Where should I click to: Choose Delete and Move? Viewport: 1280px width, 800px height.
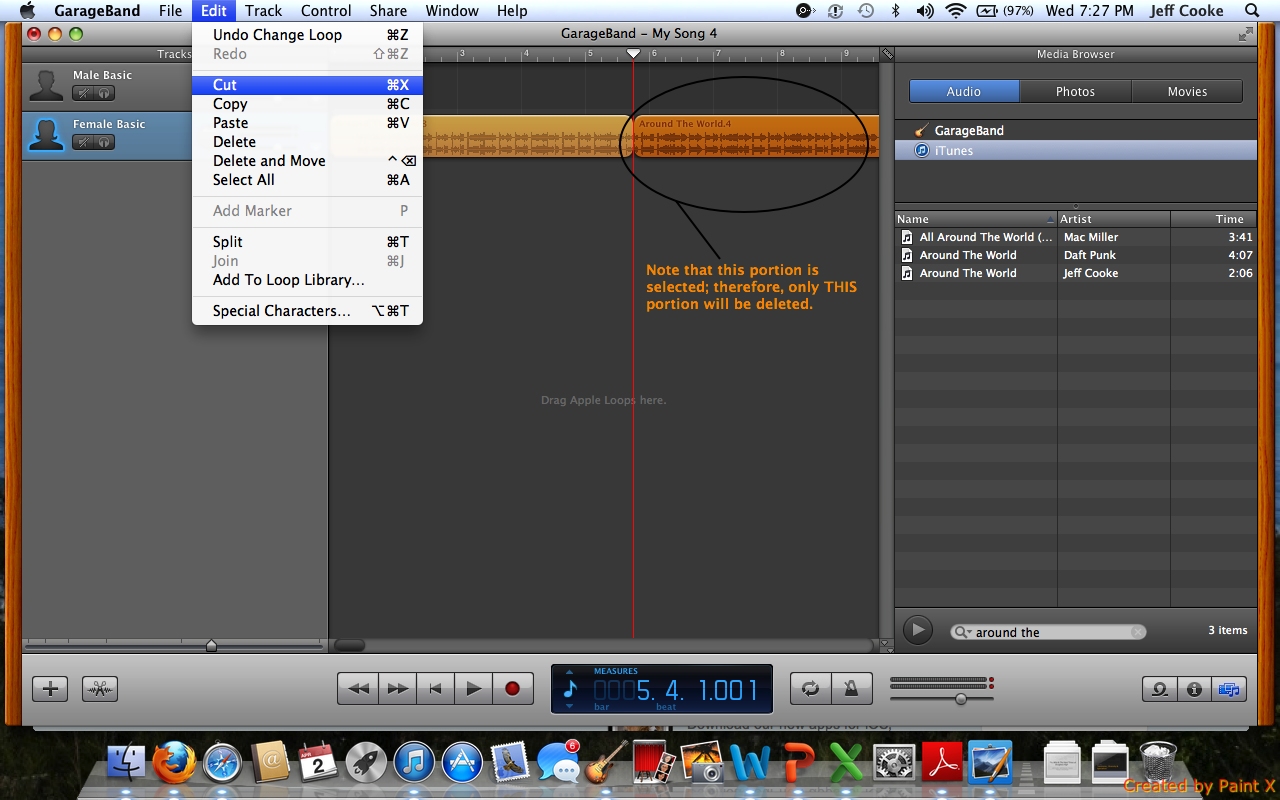[307, 161]
